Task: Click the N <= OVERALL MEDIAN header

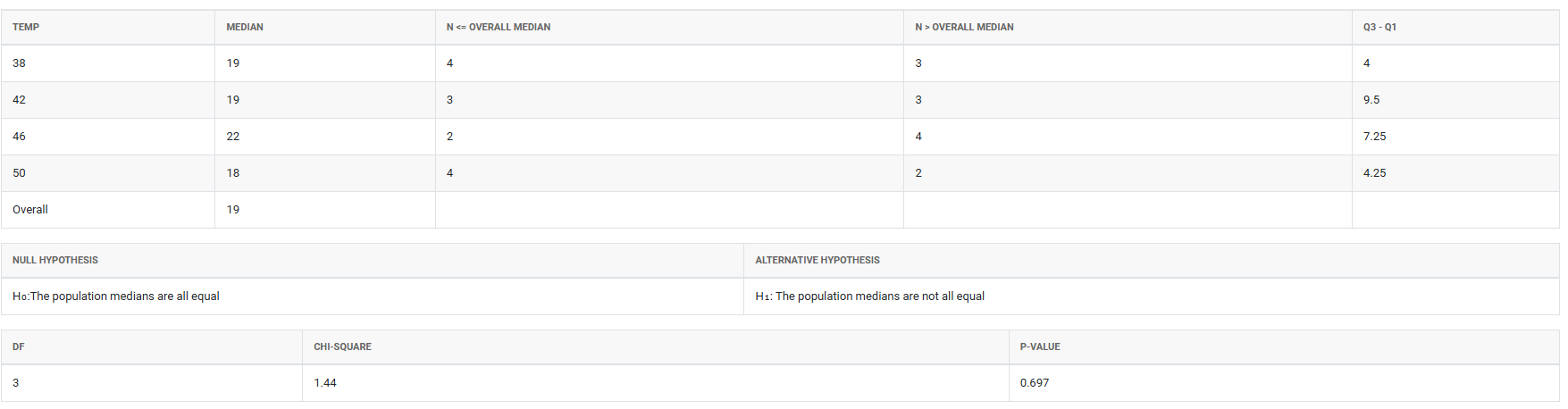Action: [x=499, y=27]
